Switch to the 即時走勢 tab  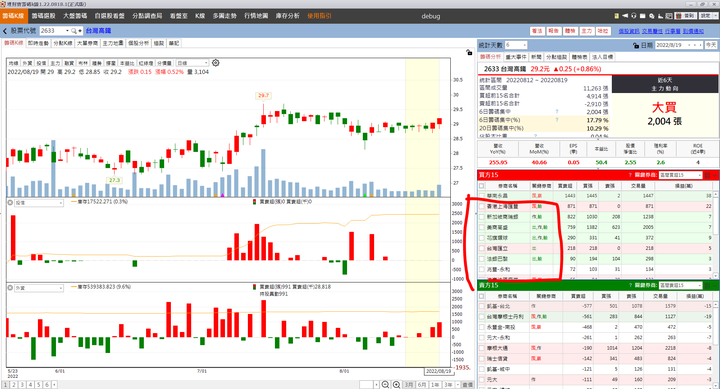38,43
